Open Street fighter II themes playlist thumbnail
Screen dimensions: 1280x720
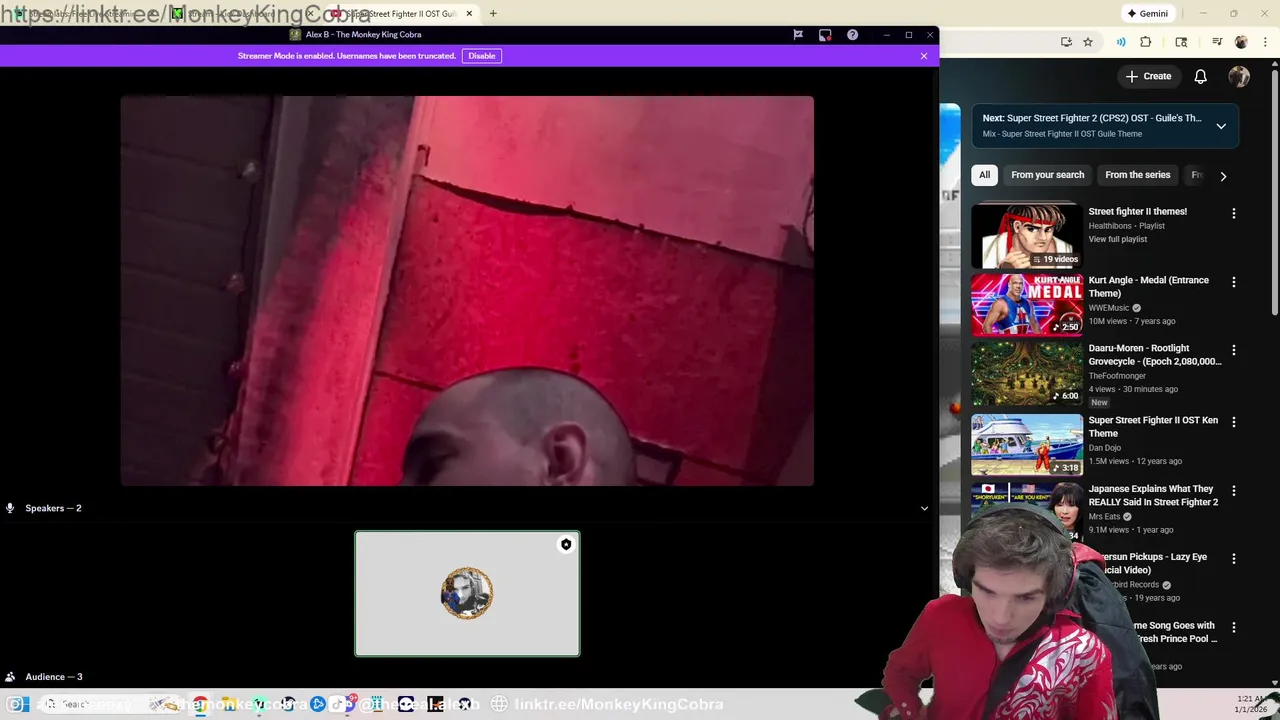click(x=1027, y=236)
